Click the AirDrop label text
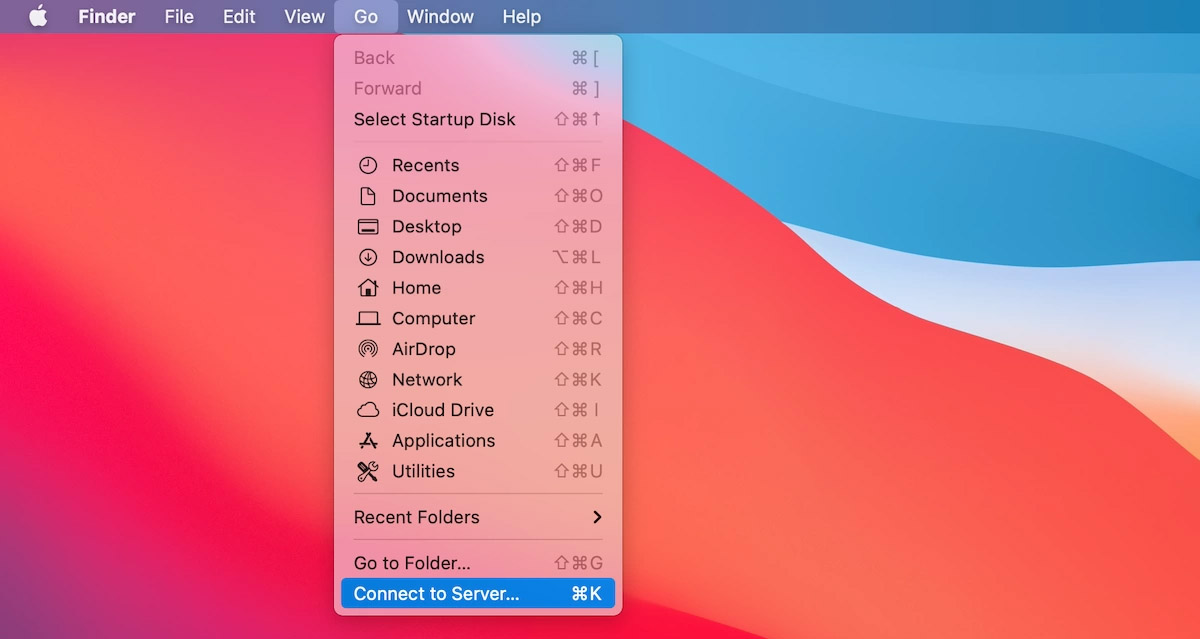This screenshot has width=1200, height=639. pyautogui.click(x=423, y=349)
